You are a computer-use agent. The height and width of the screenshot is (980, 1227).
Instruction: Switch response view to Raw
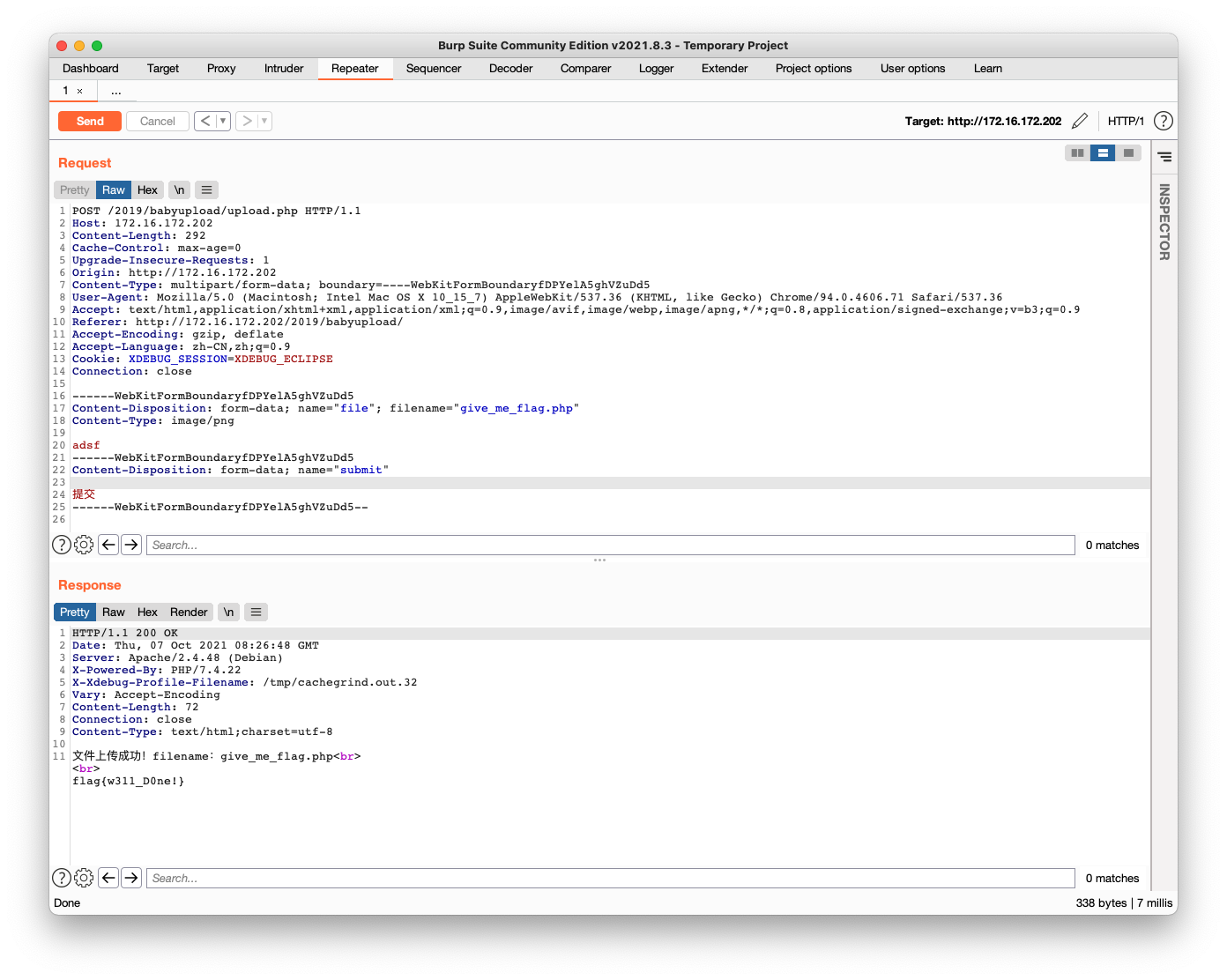tap(114, 612)
